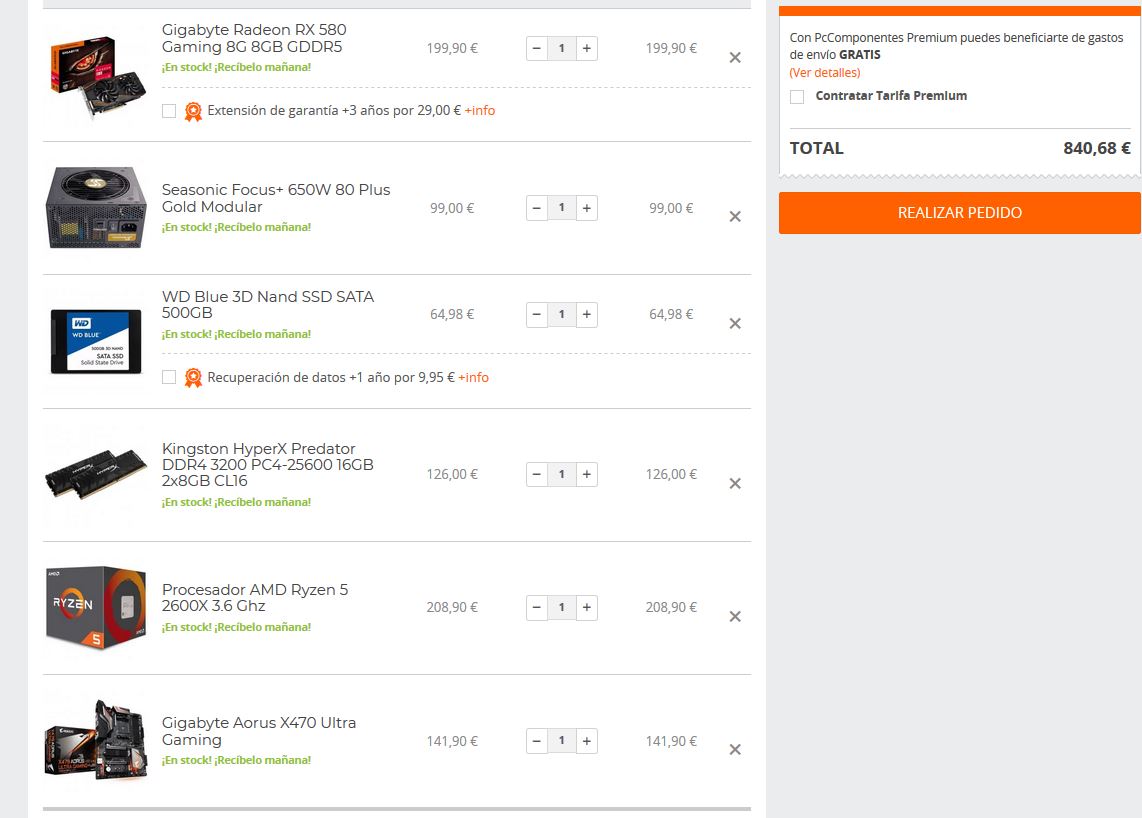Screen dimensions: 1142x818
Task: Click the Radeon RX 580 thumbnail image
Action: (96, 76)
